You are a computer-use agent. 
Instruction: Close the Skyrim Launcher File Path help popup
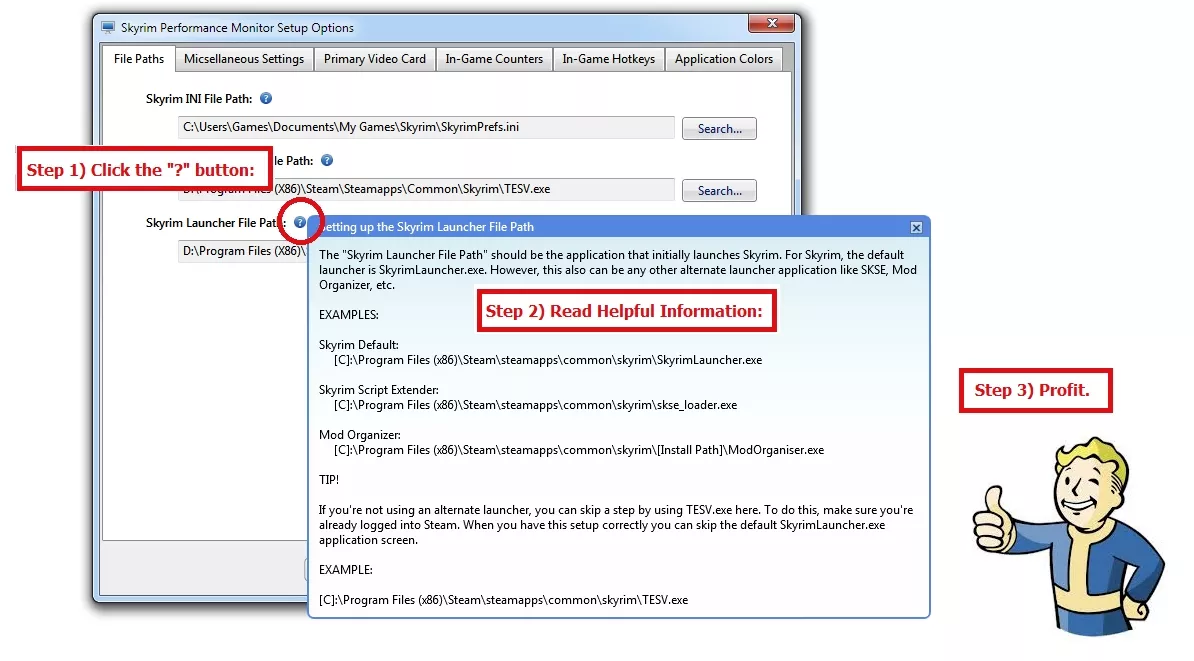point(916,227)
